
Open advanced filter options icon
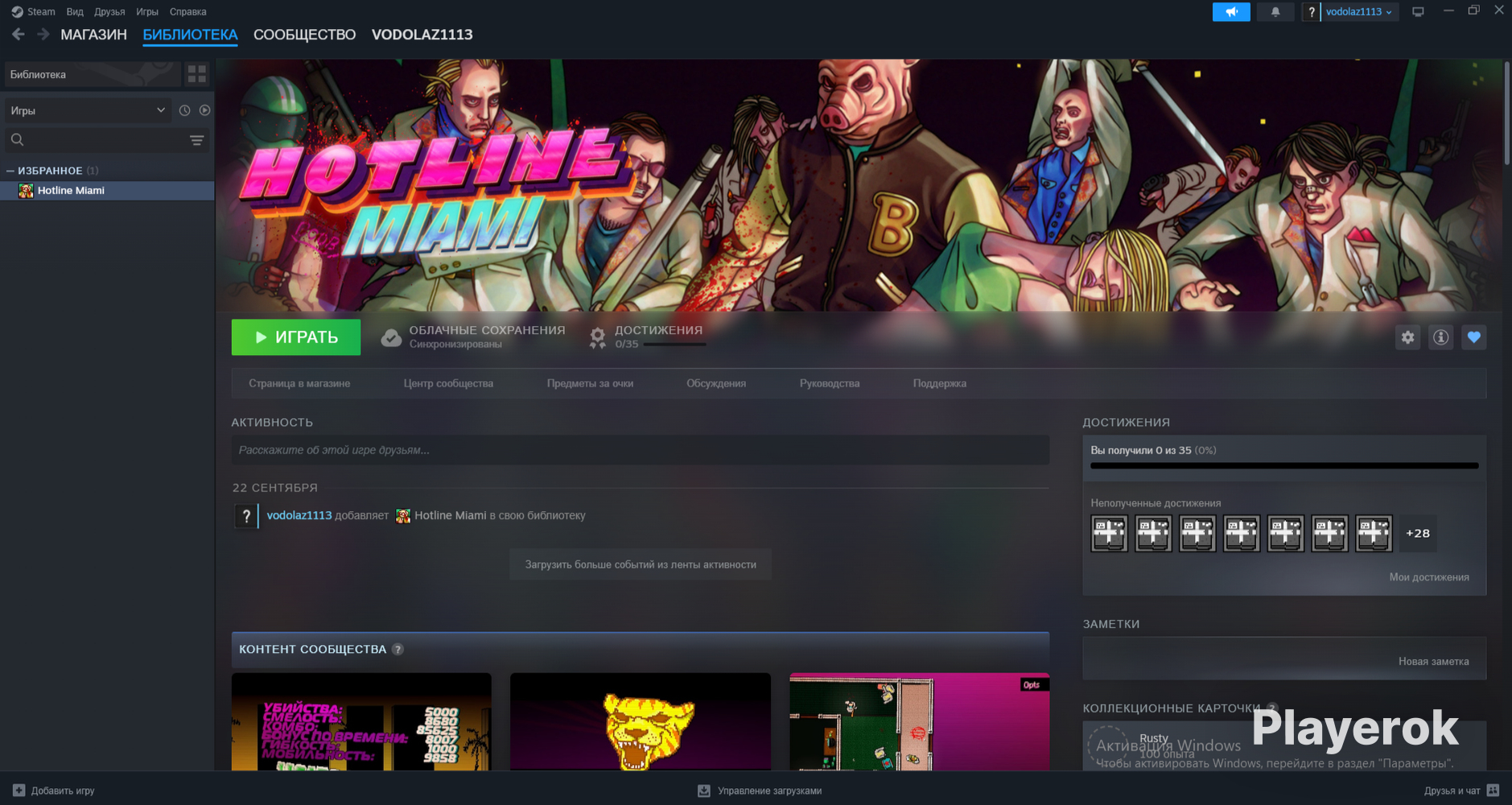point(196,140)
